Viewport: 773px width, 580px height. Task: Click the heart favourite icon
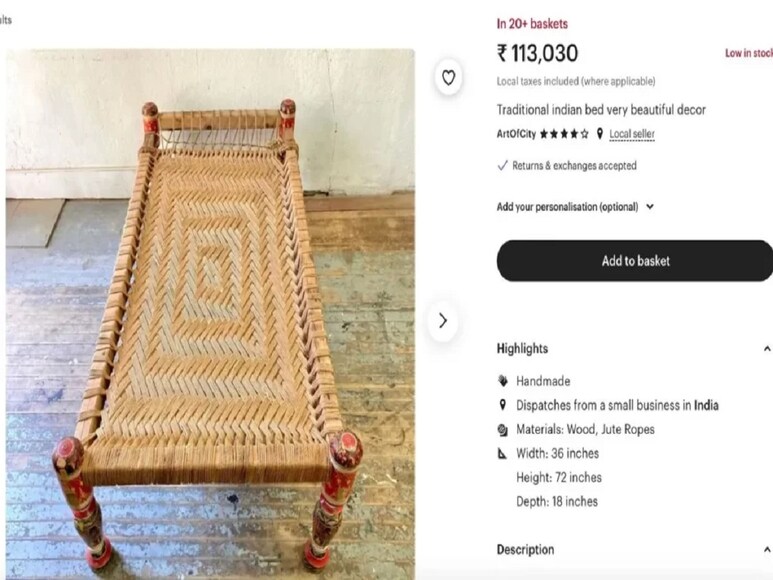(x=448, y=77)
